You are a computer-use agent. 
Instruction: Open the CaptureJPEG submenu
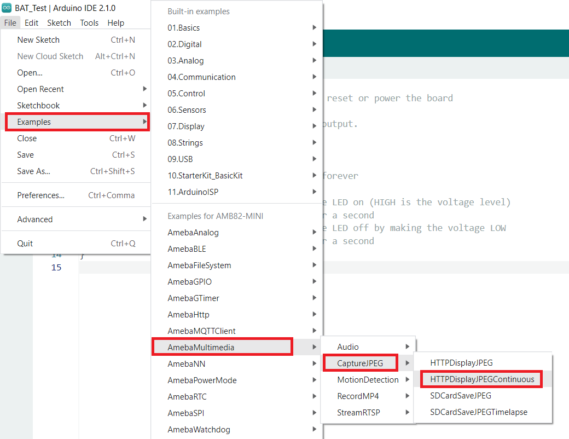(368, 363)
